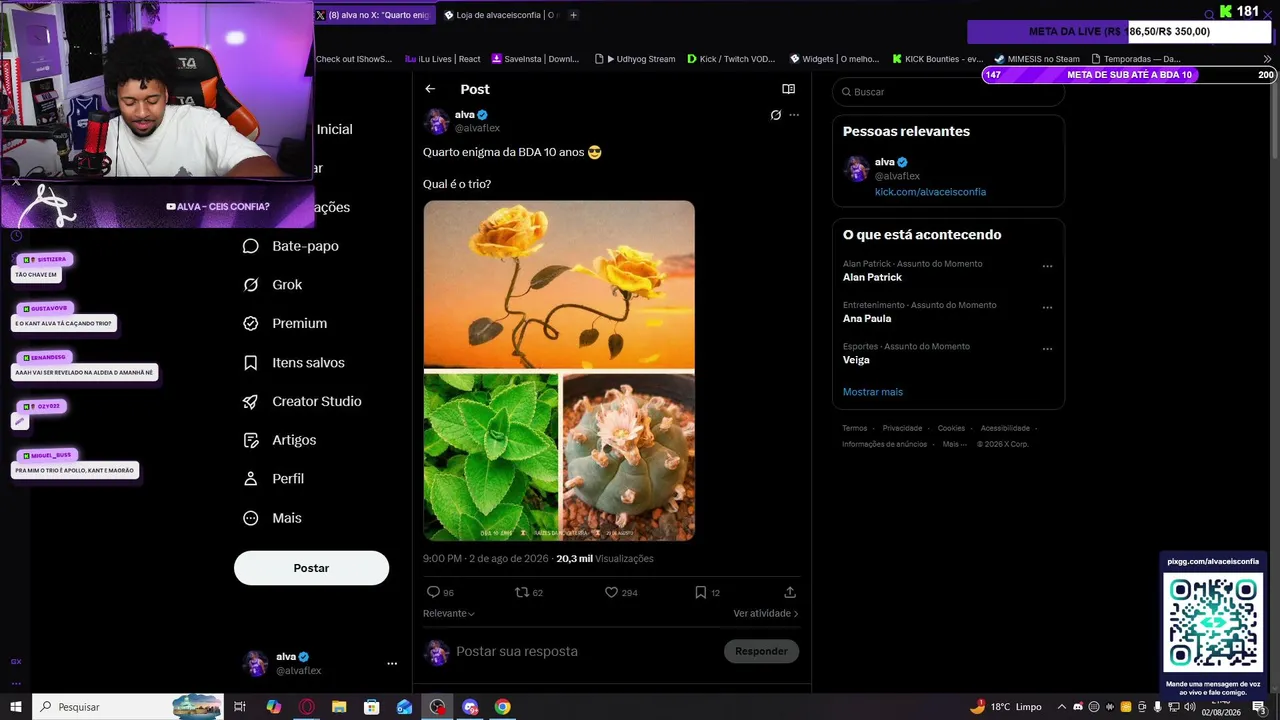
Task: Open the Acessibilidade footer link
Action: point(1005,428)
